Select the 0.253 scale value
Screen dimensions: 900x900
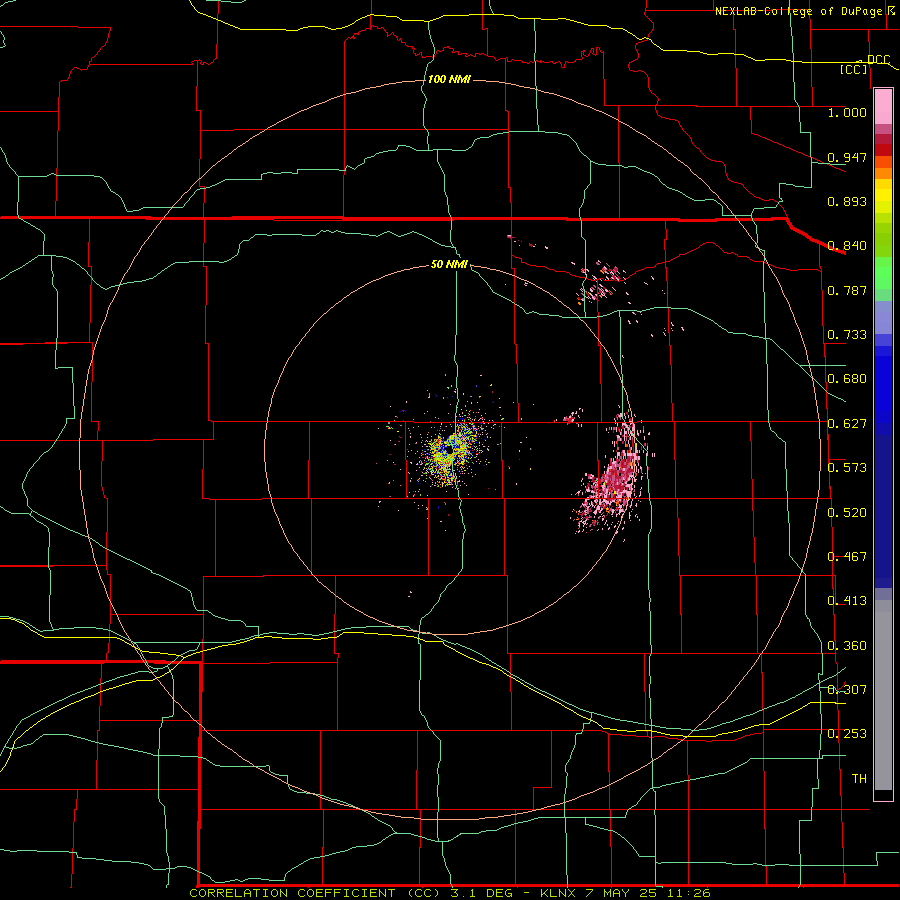[x=847, y=734]
